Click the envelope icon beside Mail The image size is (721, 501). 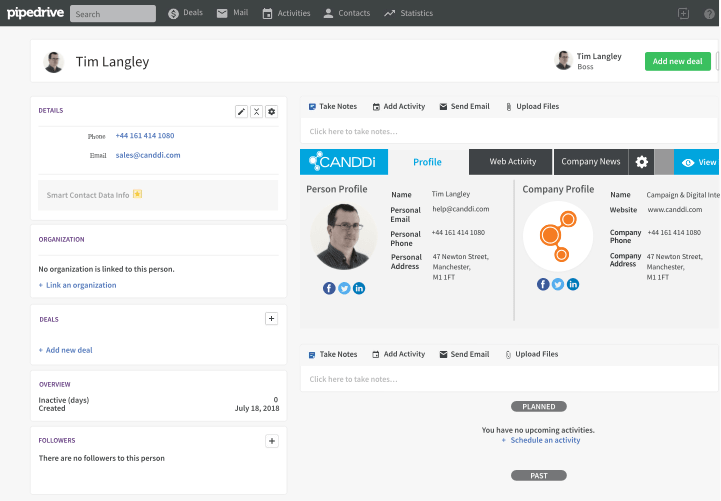(x=222, y=13)
